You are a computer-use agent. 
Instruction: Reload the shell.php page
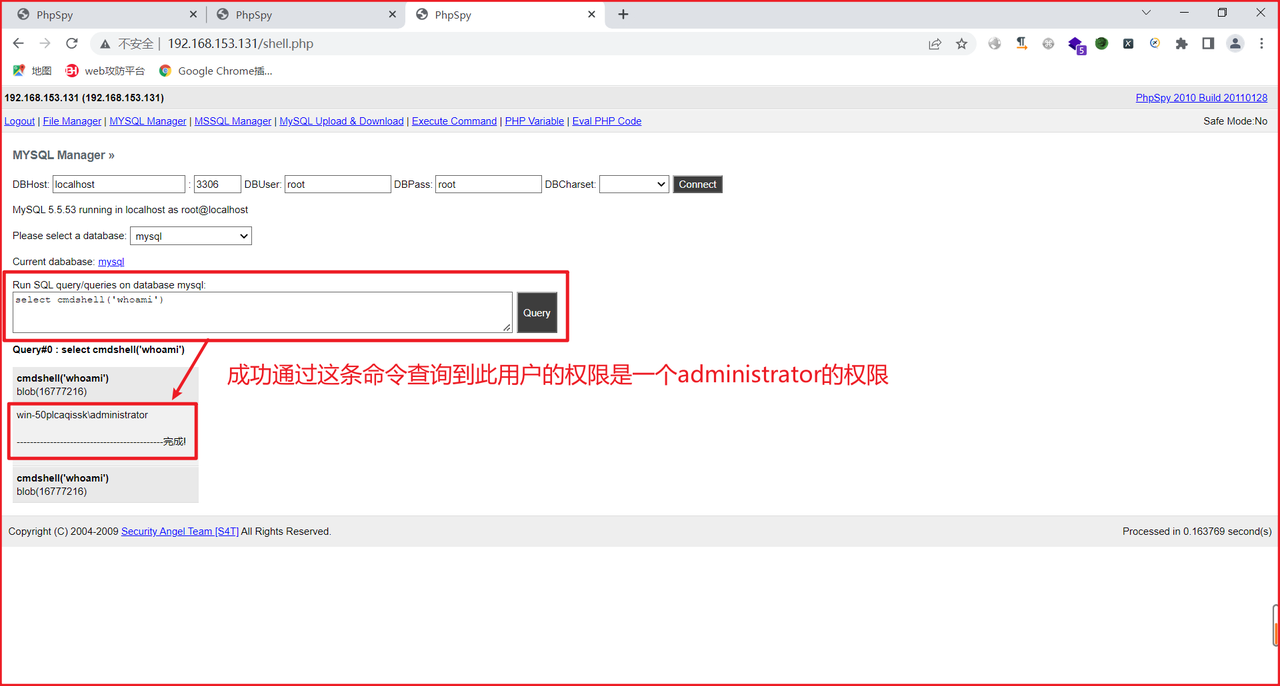click(x=72, y=43)
